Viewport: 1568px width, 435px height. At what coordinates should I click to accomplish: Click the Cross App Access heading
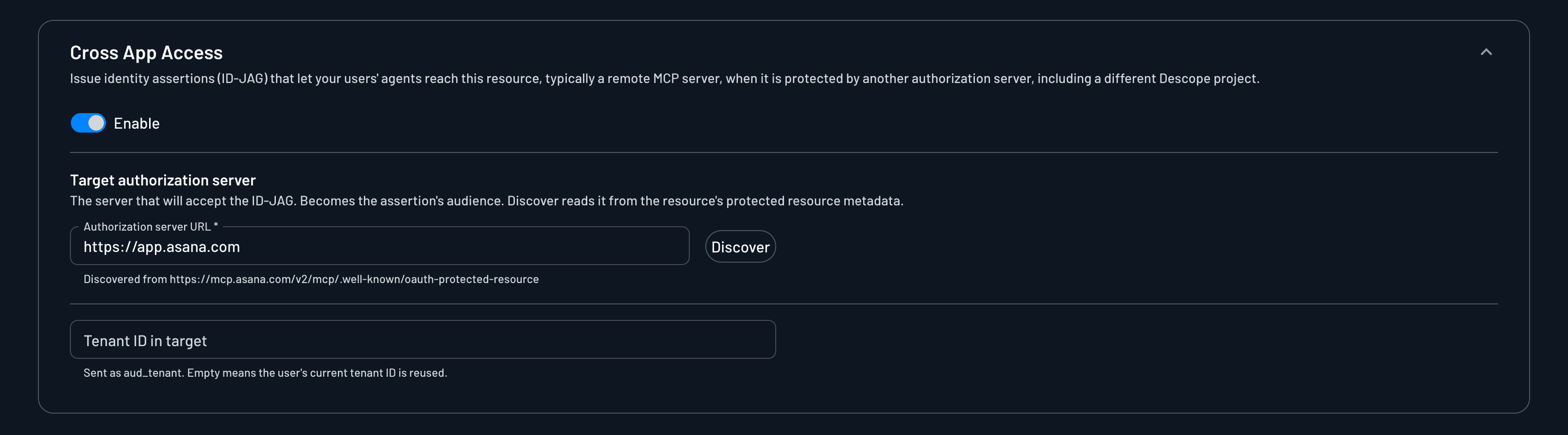point(146,53)
